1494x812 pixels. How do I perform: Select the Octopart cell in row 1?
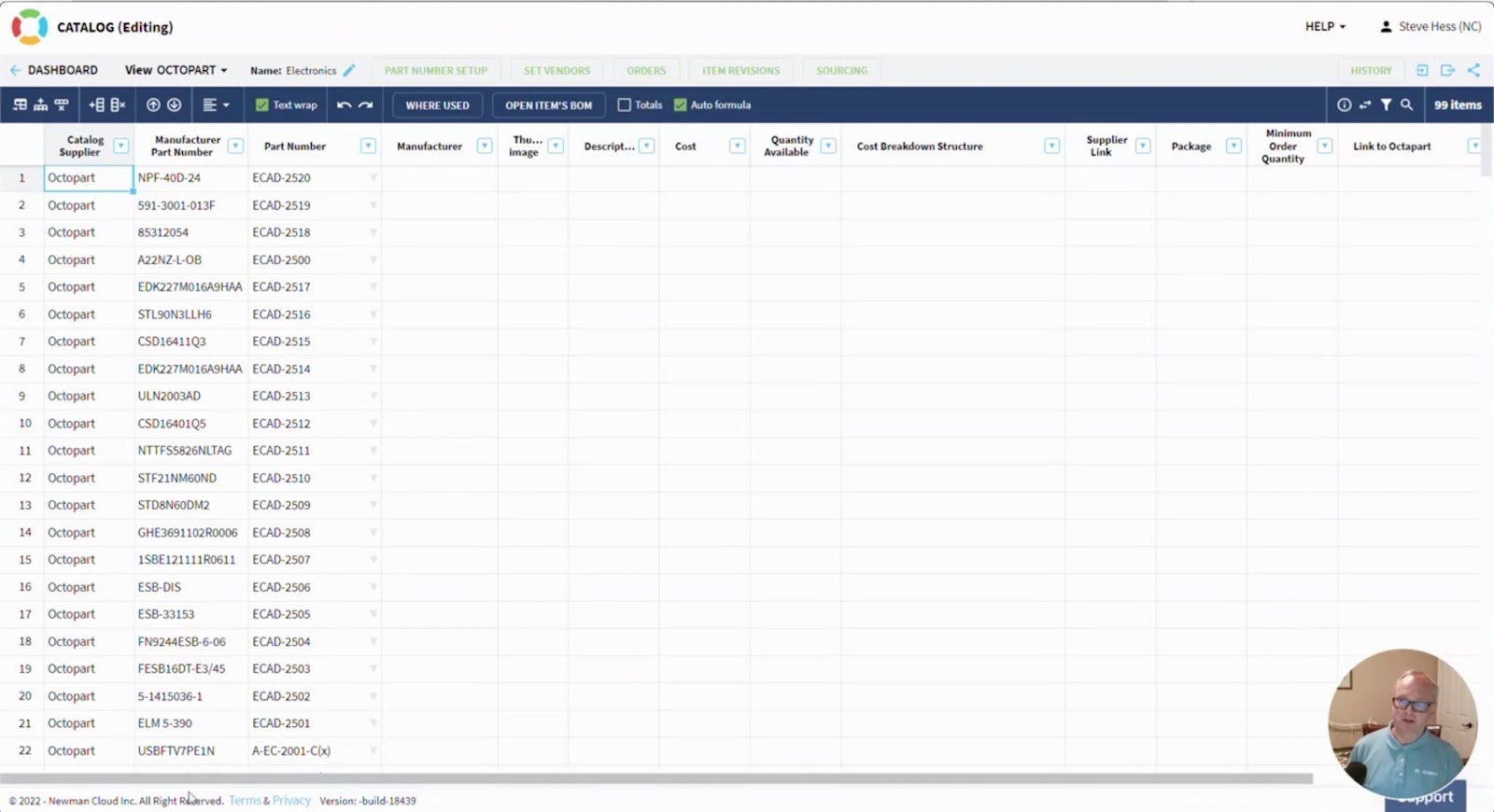pos(89,178)
